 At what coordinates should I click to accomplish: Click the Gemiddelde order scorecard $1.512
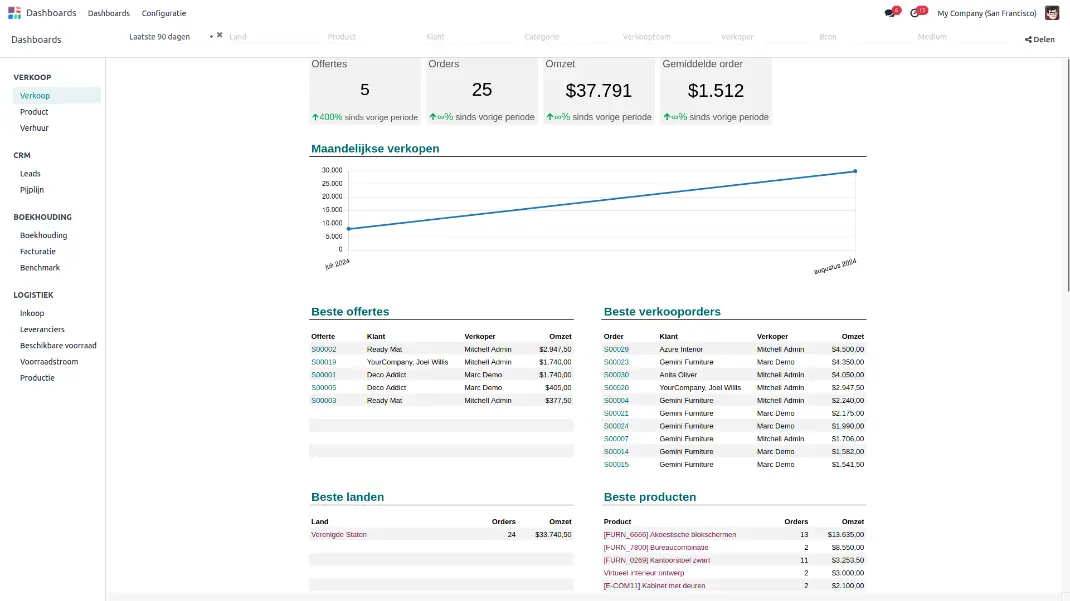coord(715,91)
